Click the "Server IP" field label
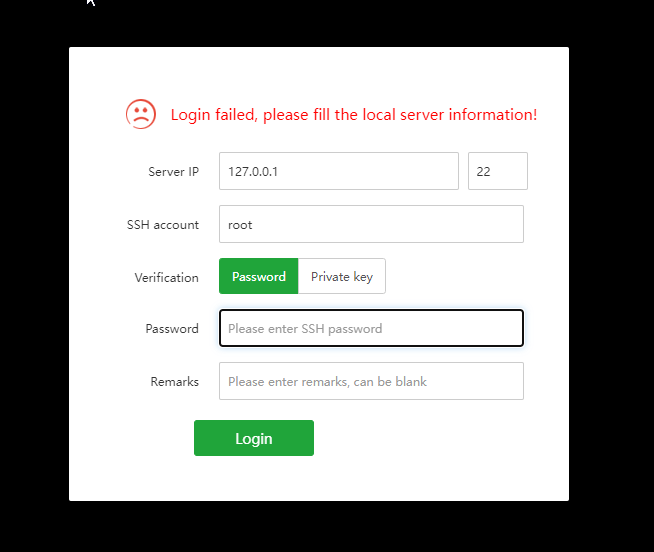 (x=173, y=172)
